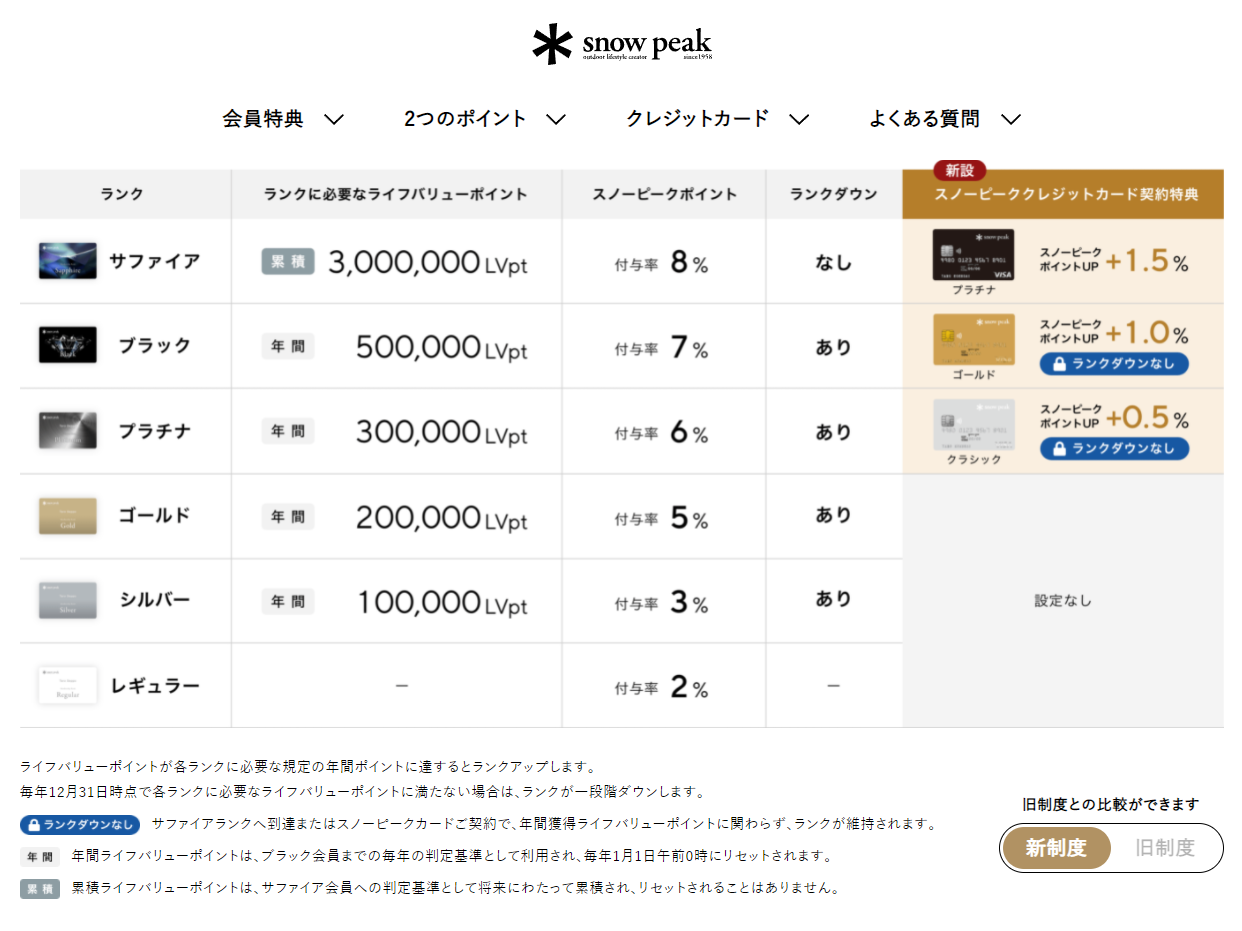
Task: Switch to 新制度 view
Action: coord(1056,848)
